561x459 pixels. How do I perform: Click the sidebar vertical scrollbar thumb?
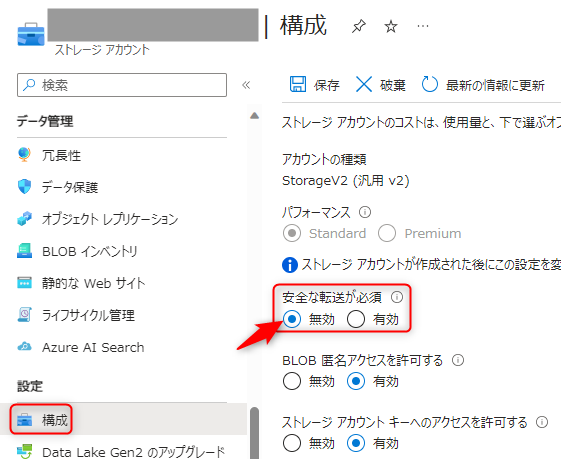254,433
